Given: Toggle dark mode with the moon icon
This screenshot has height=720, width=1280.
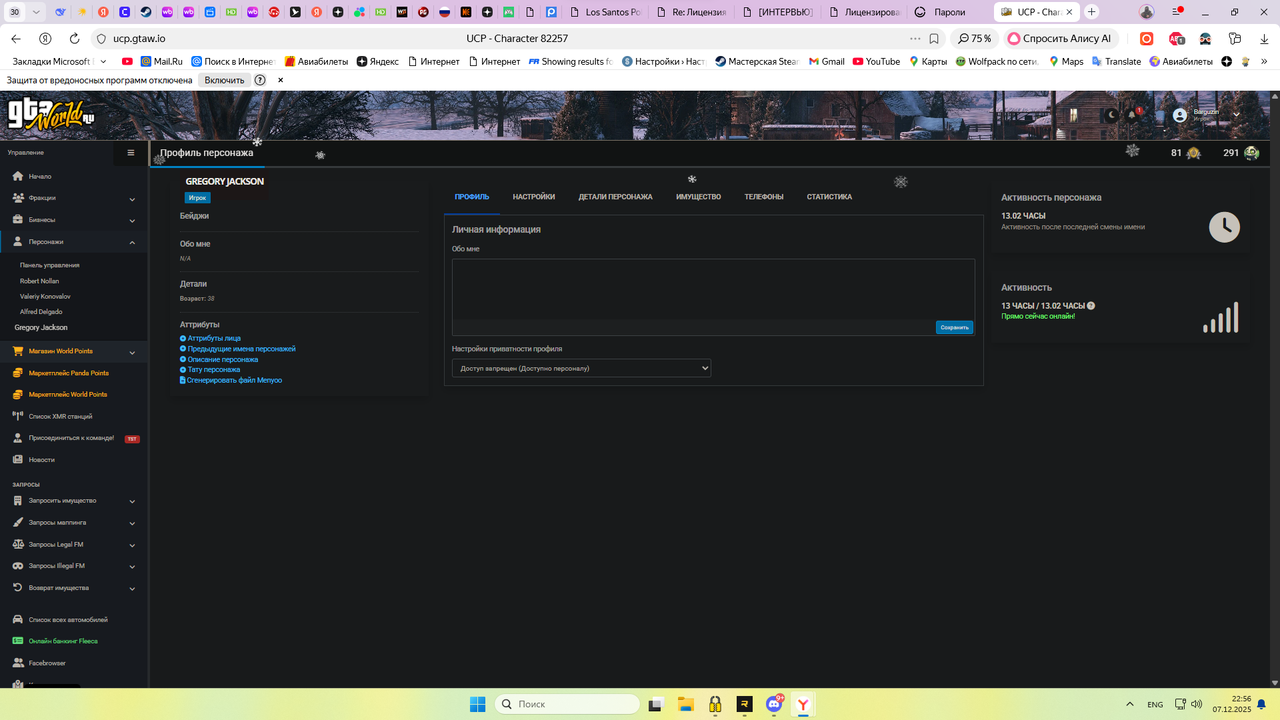Looking at the screenshot, I should (x=1111, y=115).
